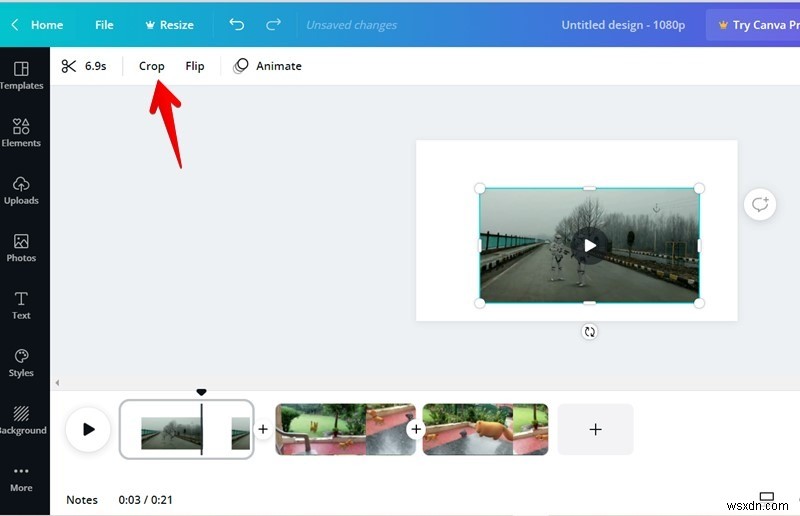
Task: Open the Styles sidebar panel
Action: [21, 363]
